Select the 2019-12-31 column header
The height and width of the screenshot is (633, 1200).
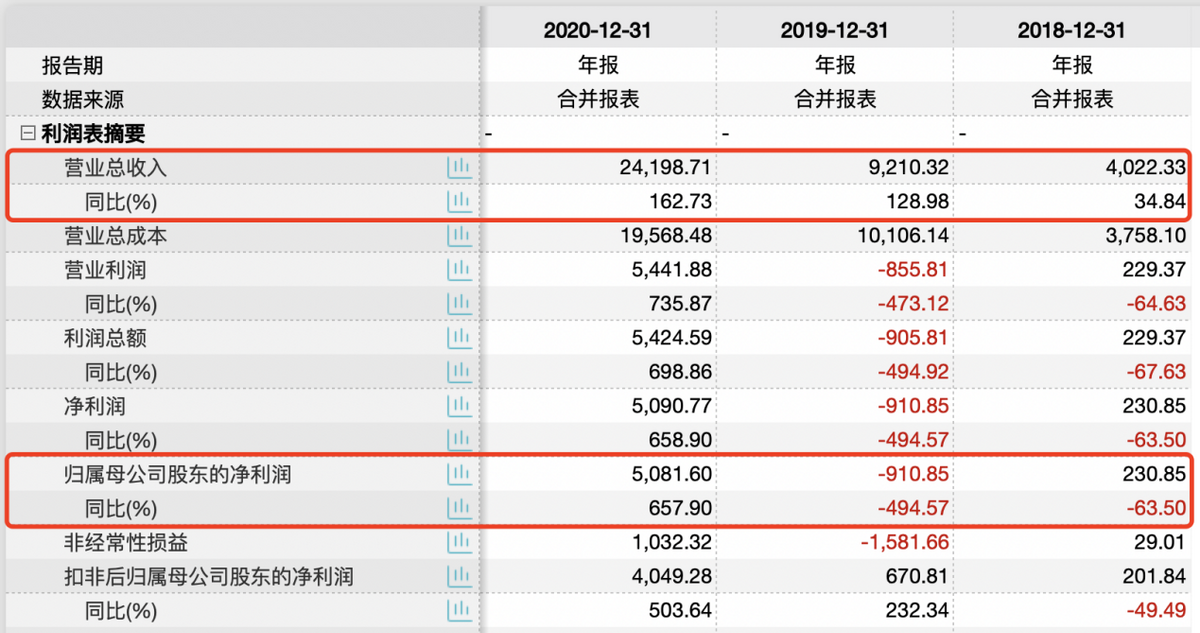click(834, 31)
